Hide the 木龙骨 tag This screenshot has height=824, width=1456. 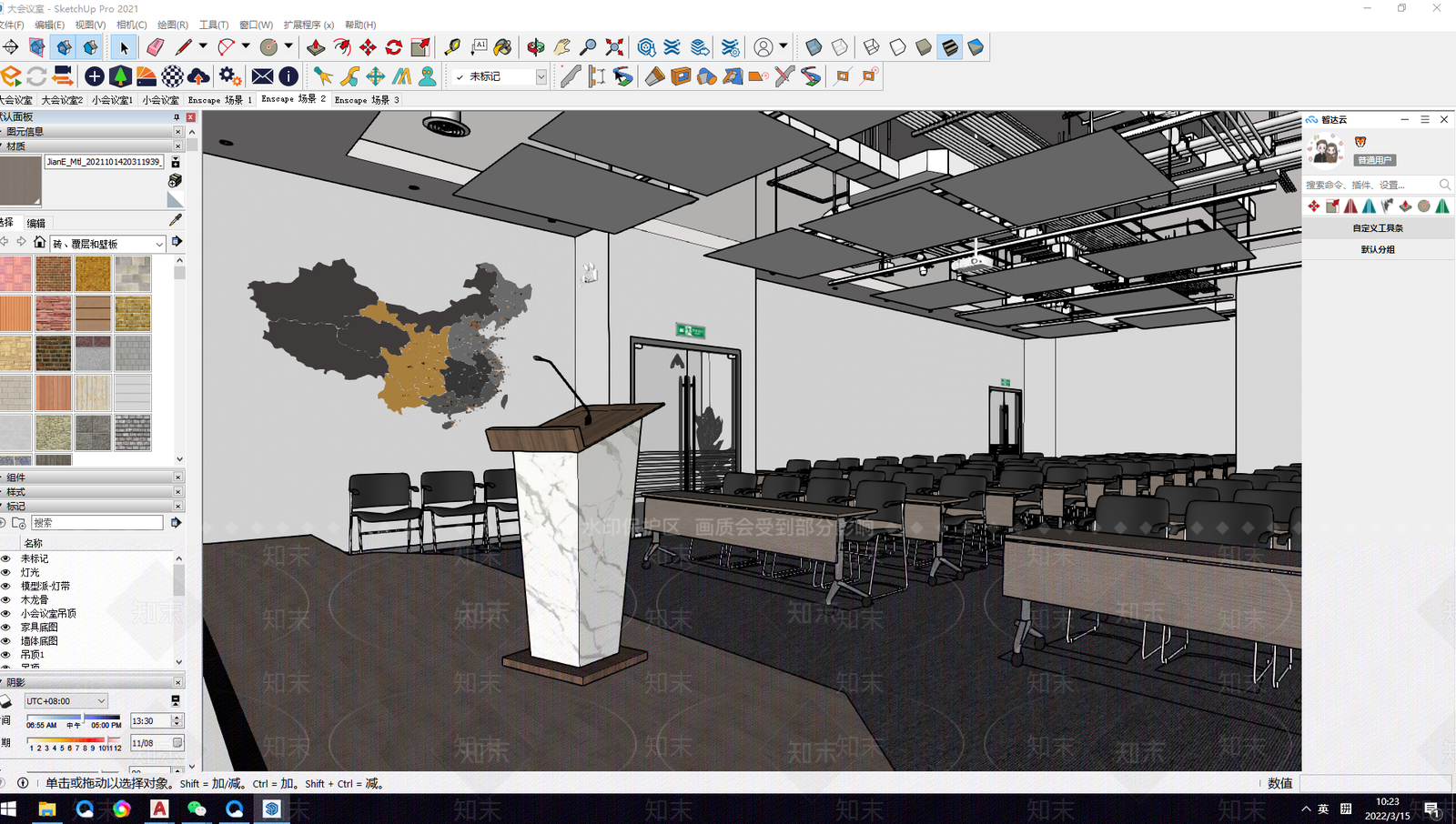click(x=5, y=599)
